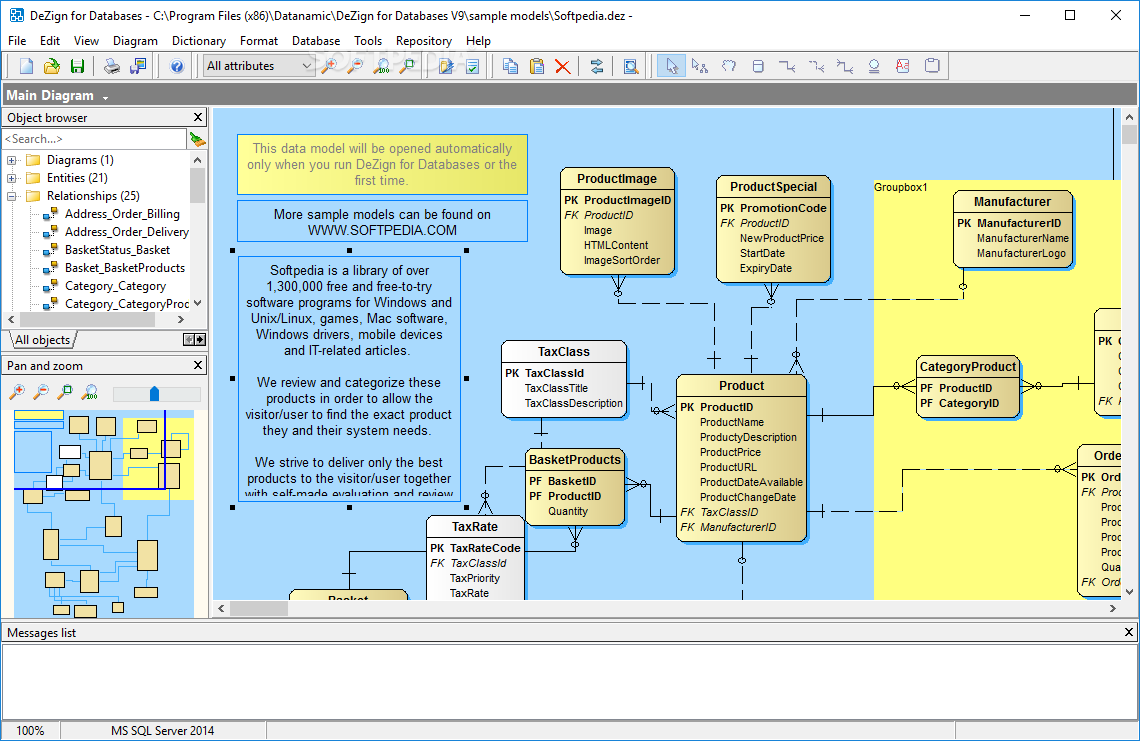Collapse the Relationships (25) tree node
Viewport: 1140px width, 741px height.
[x=12, y=196]
